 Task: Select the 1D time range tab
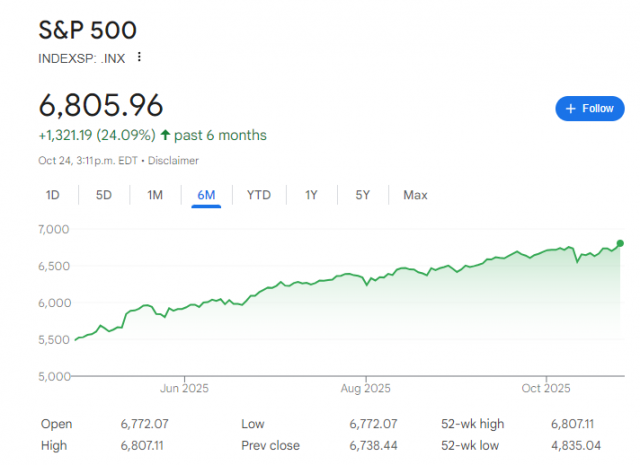tap(53, 195)
